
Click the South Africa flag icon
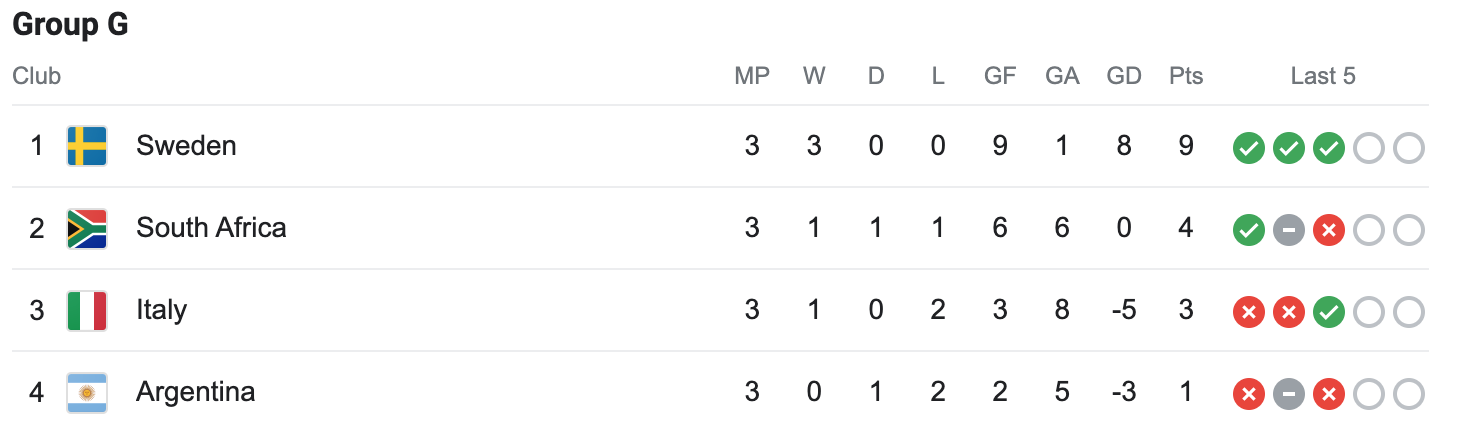coord(87,228)
